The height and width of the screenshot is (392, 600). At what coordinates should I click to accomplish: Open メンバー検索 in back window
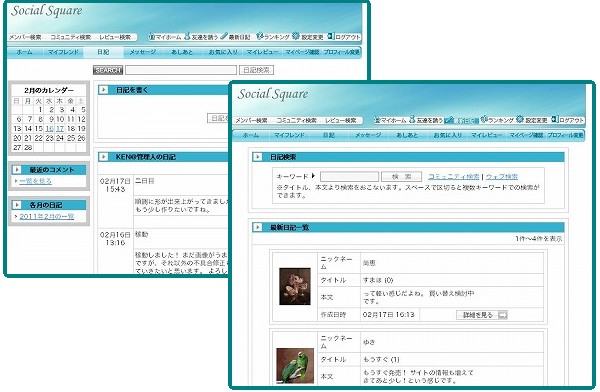pos(25,37)
